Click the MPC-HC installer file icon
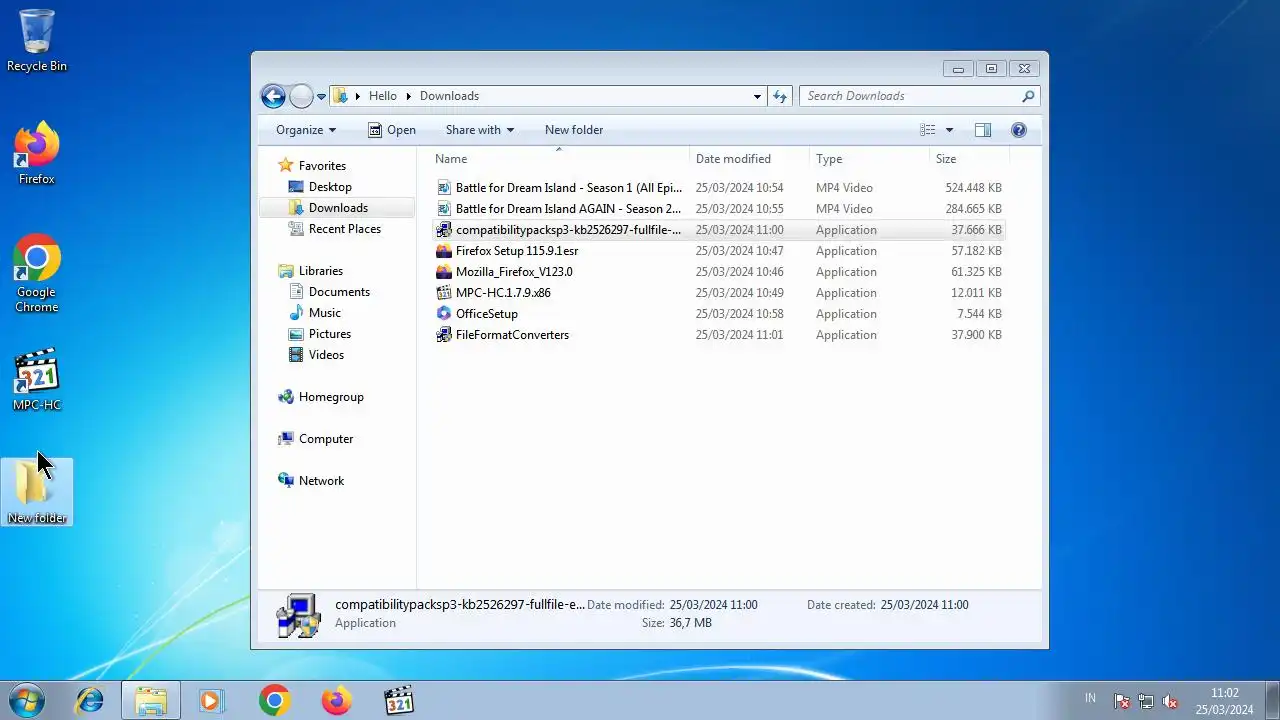1280x720 pixels. pos(445,293)
